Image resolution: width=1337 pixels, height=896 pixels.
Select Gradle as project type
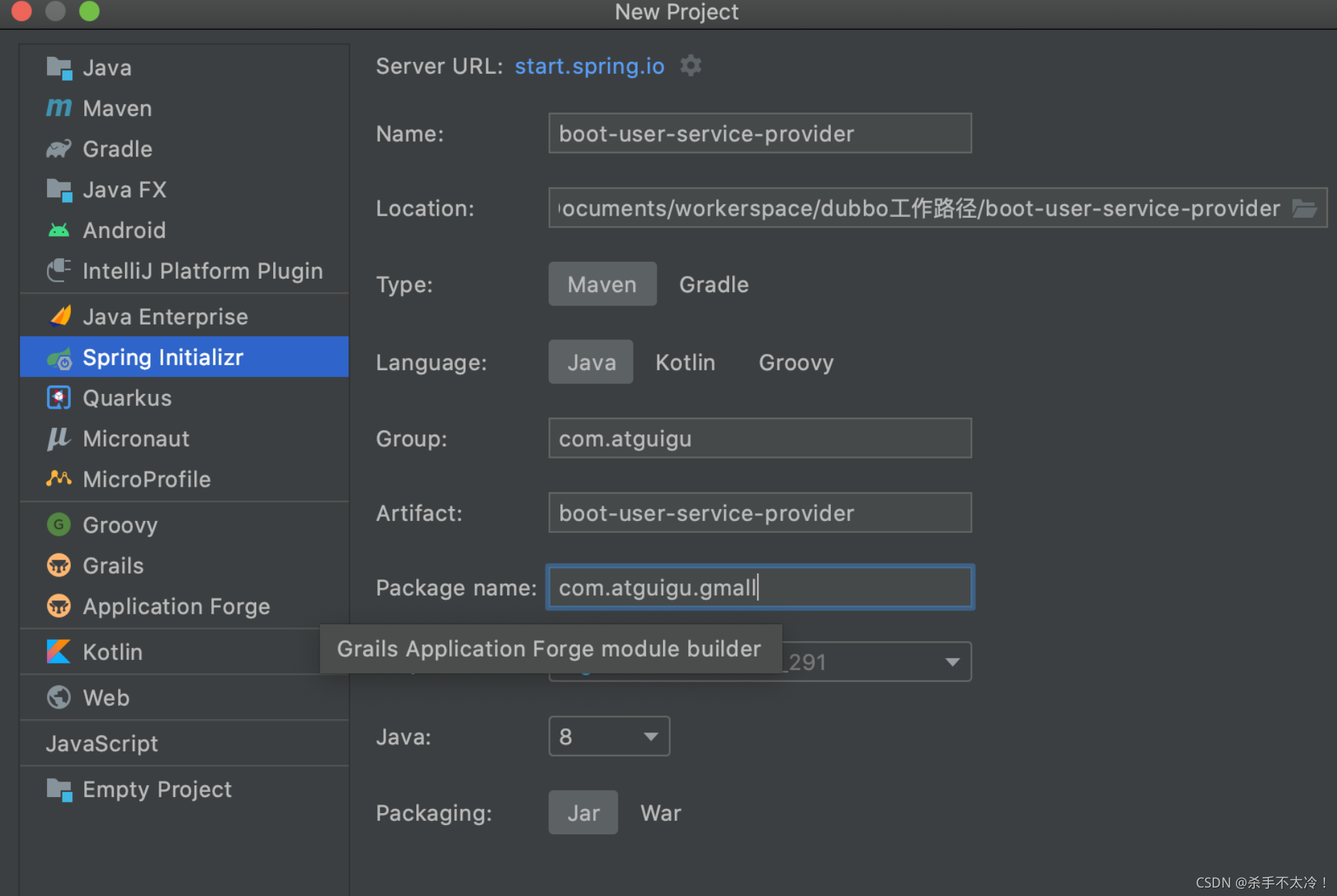(x=713, y=284)
